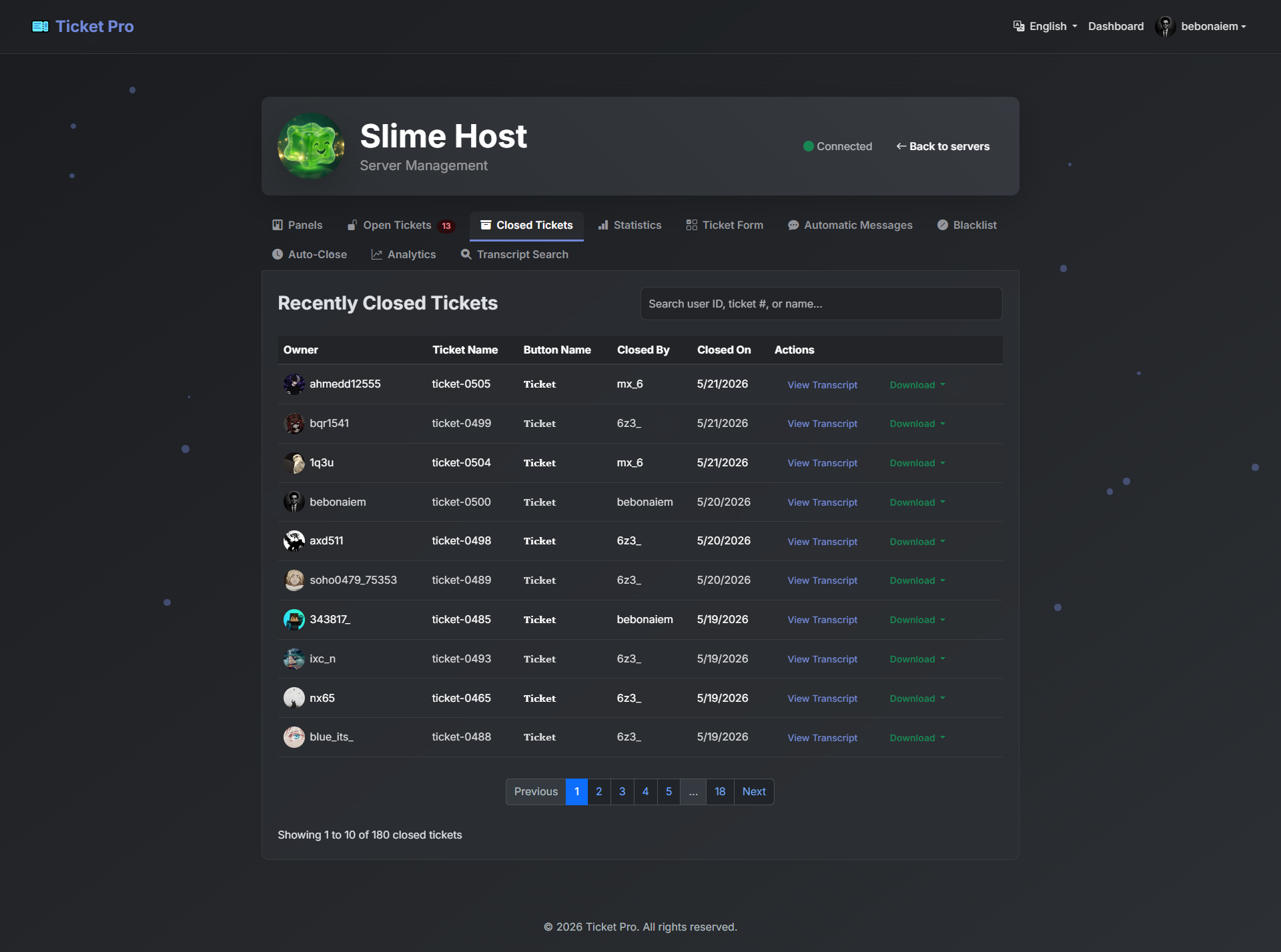This screenshot has height=952, width=1281.
Task: Expand Download menu for ticket-0485
Action: (917, 620)
